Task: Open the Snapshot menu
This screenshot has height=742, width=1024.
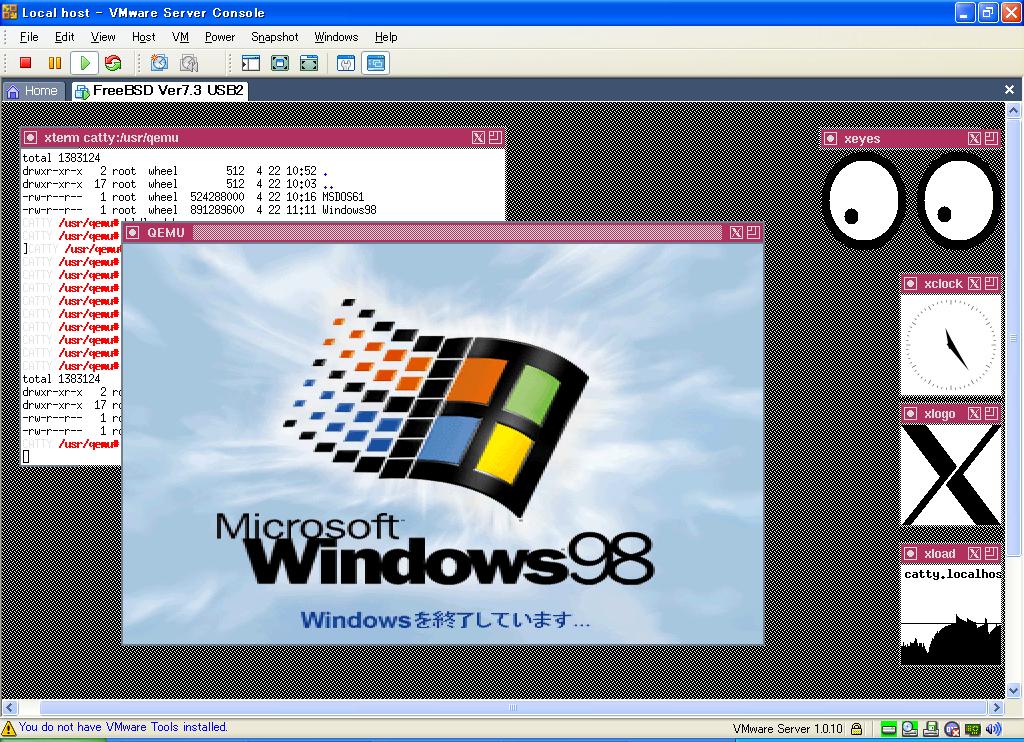Action: pyautogui.click(x=275, y=37)
